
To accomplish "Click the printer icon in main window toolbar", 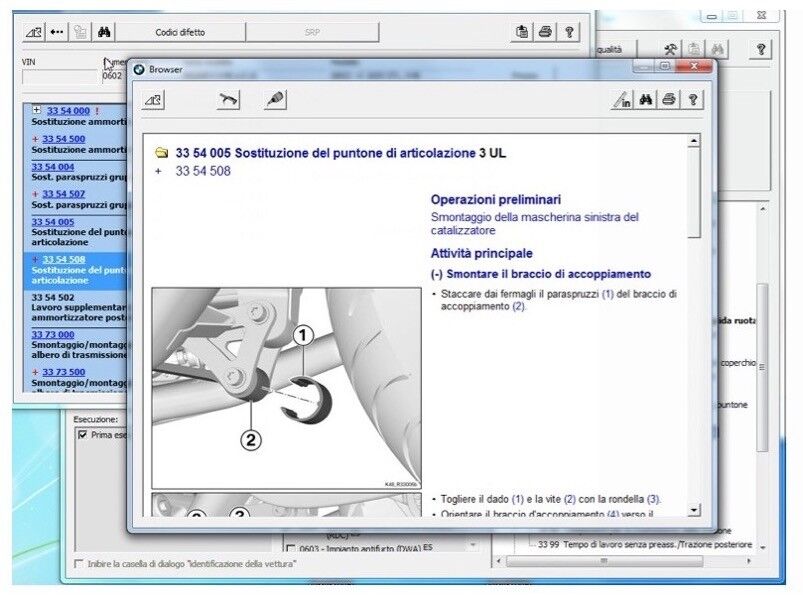I will [x=545, y=32].
